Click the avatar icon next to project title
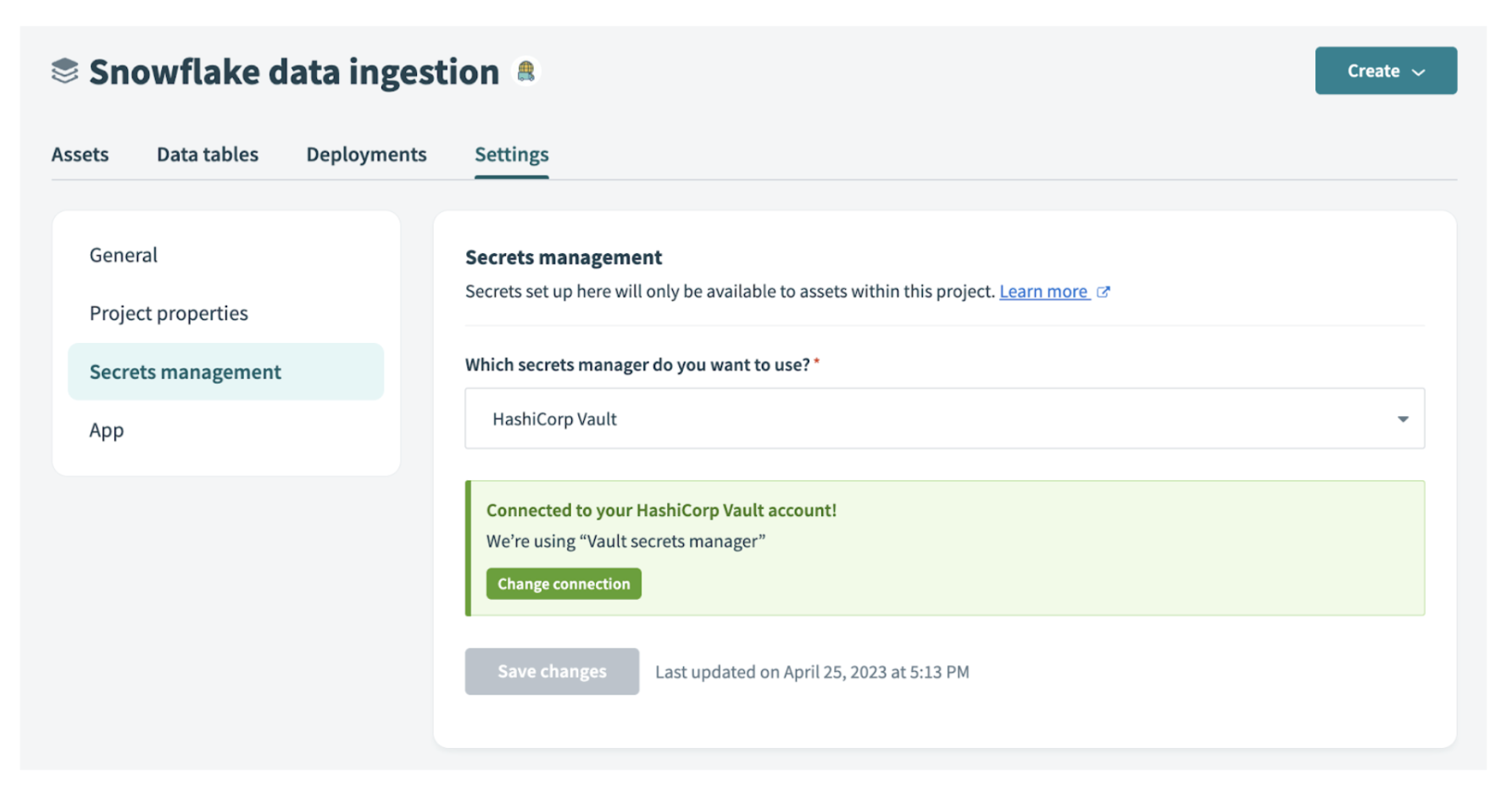The height and width of the screenshot is (793, 1512). [x=526, y=71]
